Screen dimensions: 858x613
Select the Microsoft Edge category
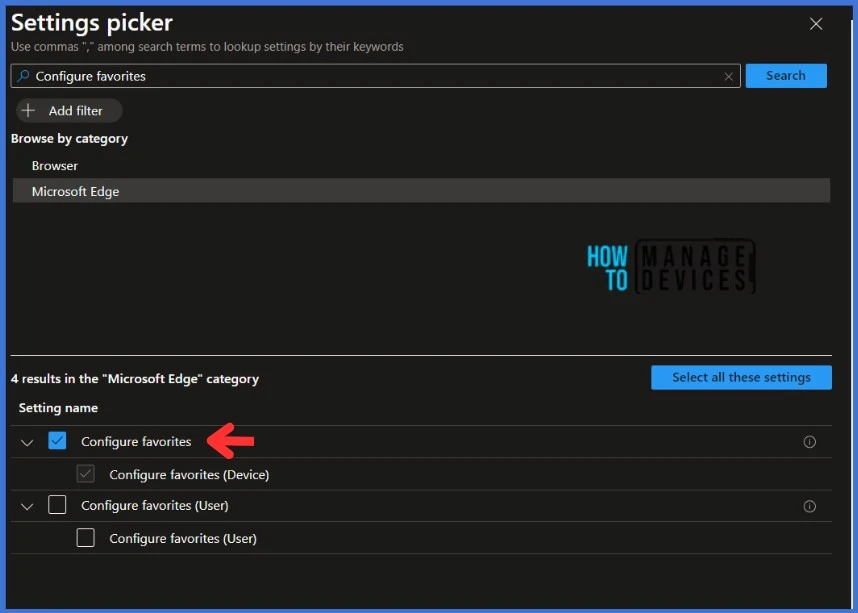421,191
